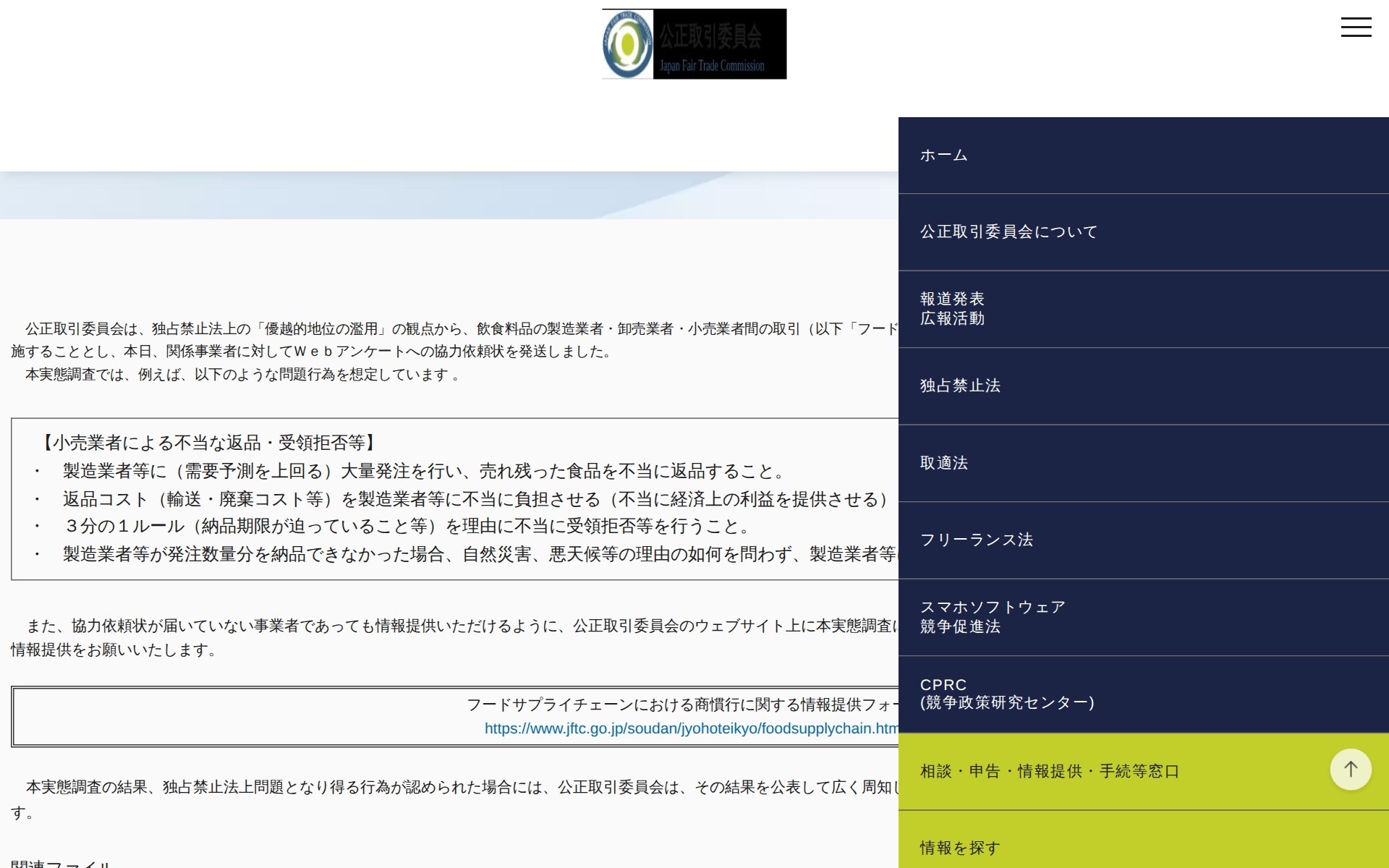Select the 取適法 menu item

click(x=943, y=463)
